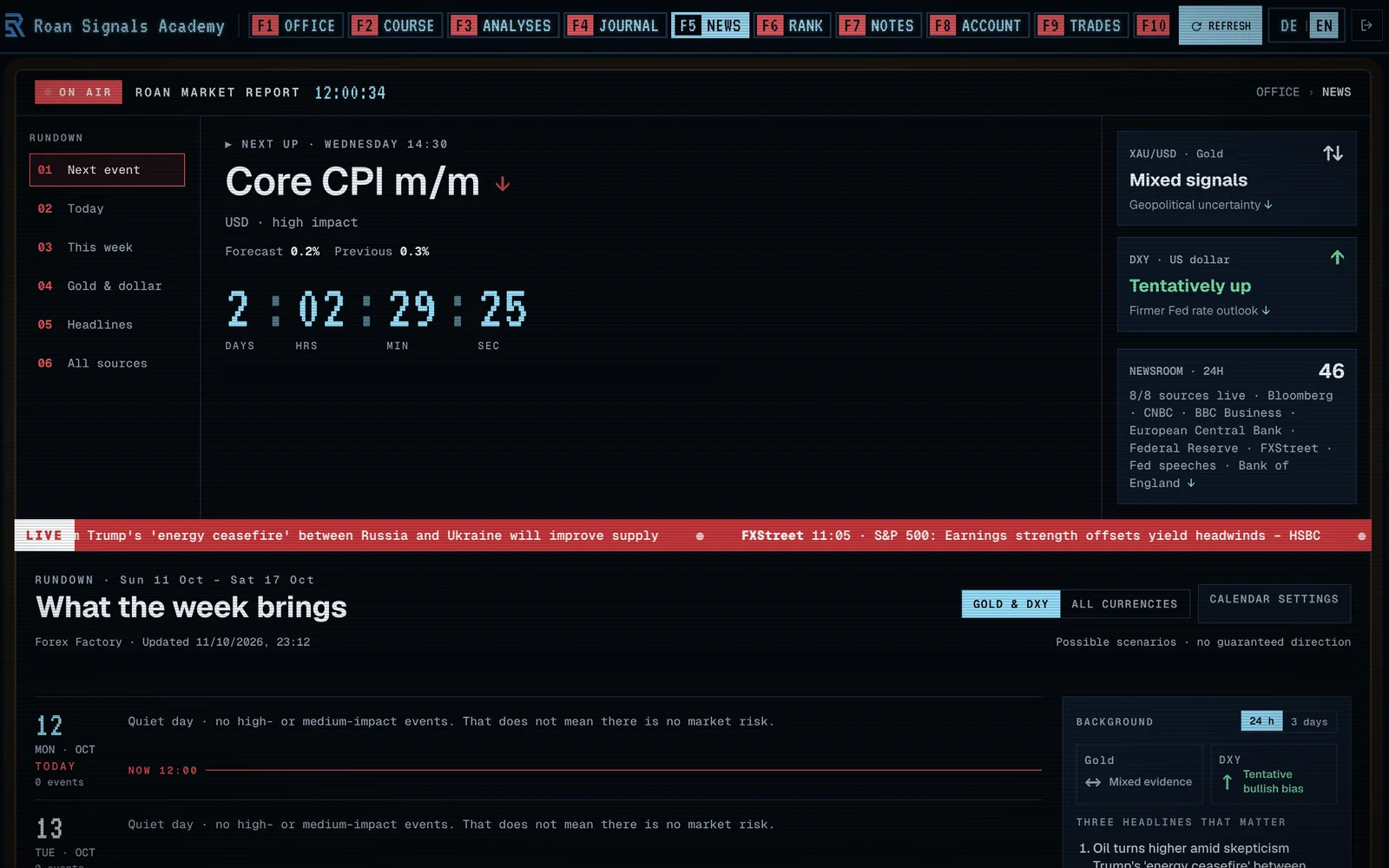Set background range to 3 days

(x=1309, y=721)
